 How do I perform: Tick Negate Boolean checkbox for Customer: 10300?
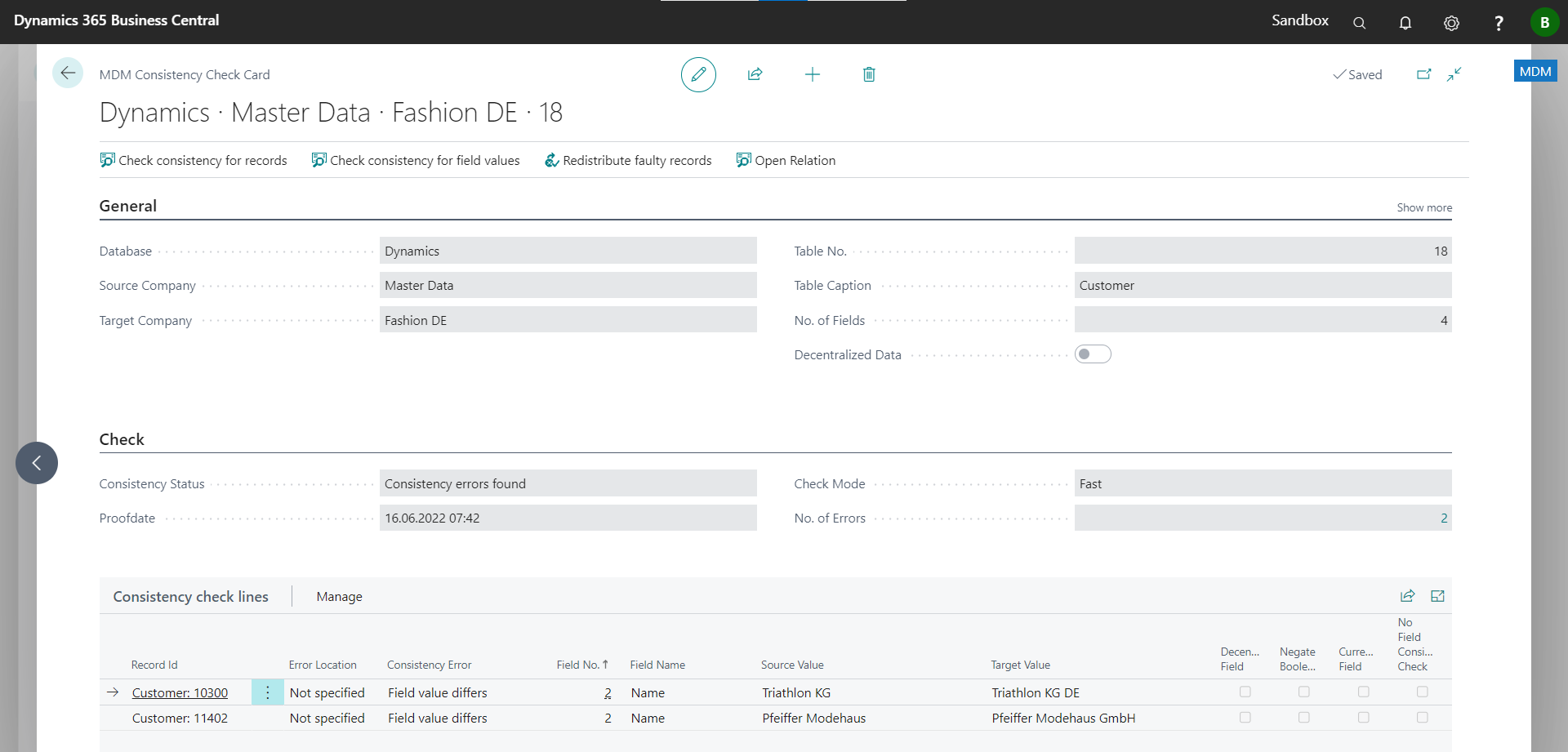point(1304,692)
